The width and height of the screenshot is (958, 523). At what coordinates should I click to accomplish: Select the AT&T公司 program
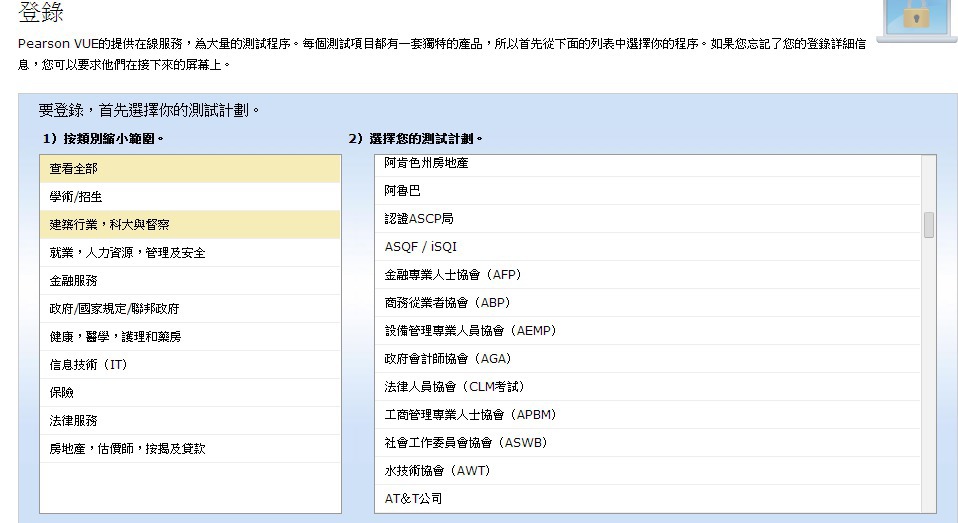(x=648, y=499)
